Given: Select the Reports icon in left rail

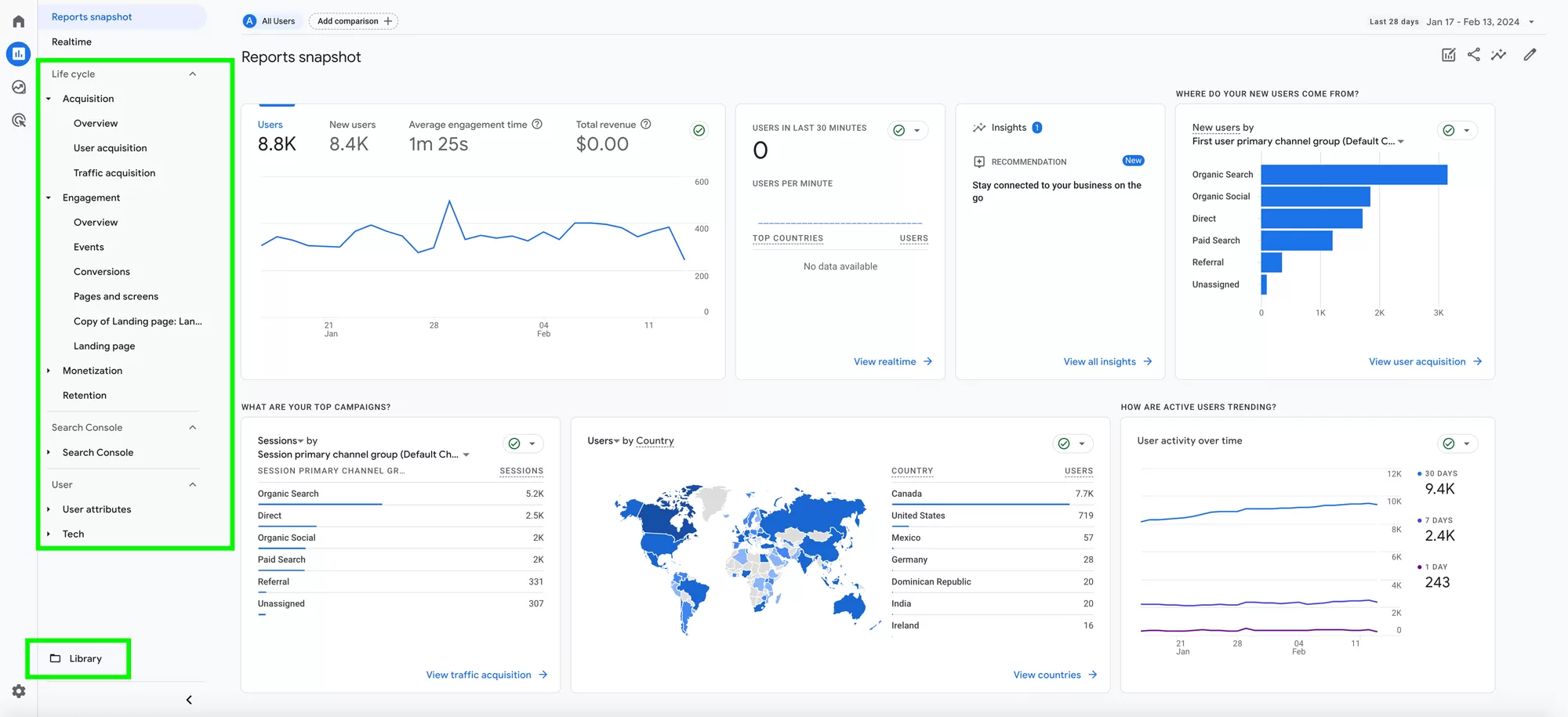Looking at the screenshot, I should click(x=19, y=54).
